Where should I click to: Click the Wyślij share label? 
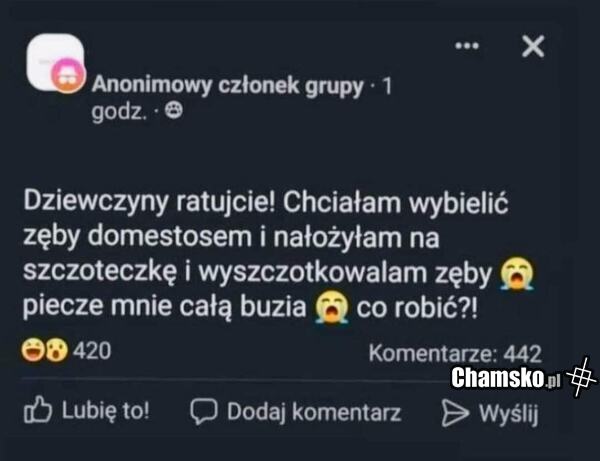point(509,414)
